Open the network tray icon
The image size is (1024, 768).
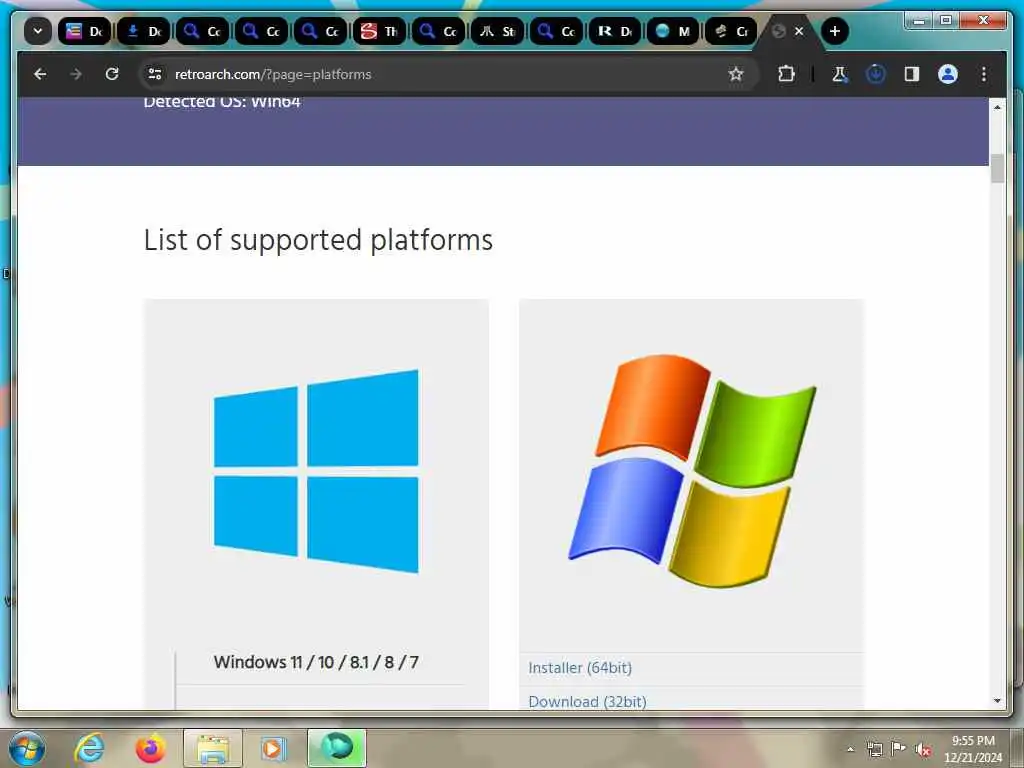pyautogui.click(x=874, y=749)
